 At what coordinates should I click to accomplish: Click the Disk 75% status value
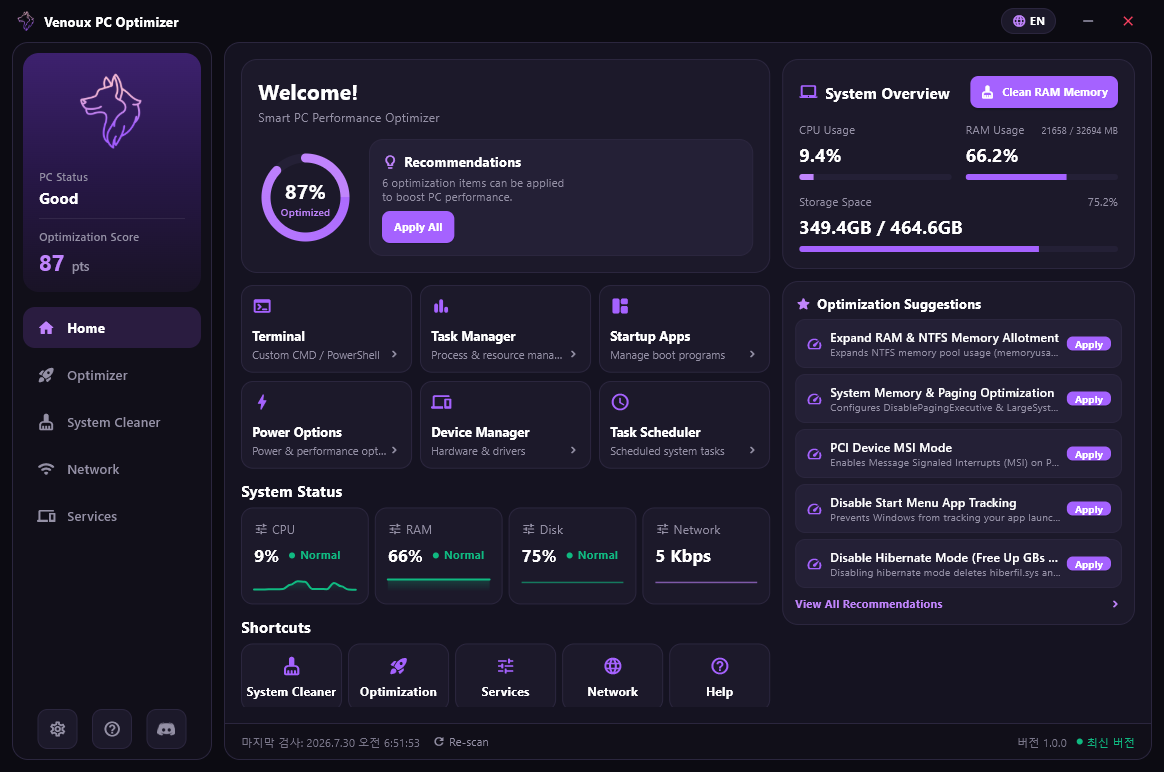[539, 556]
